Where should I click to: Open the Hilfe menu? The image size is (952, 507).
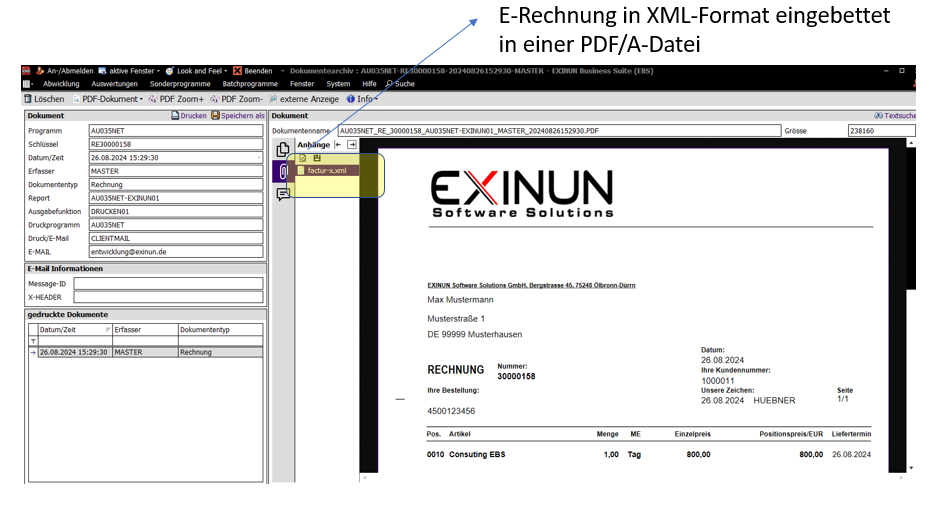[369, 84]
